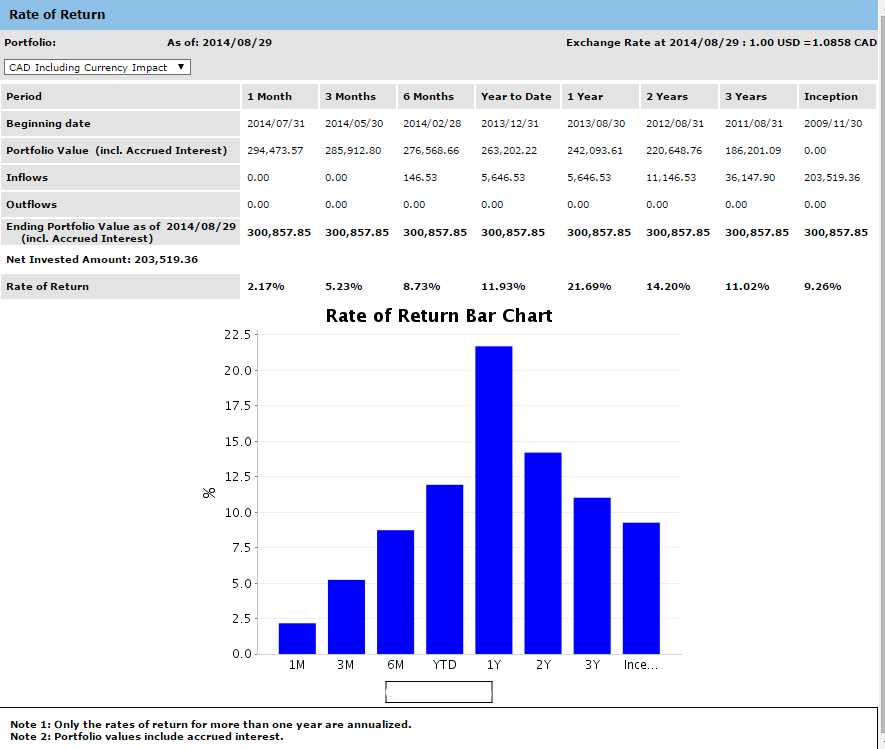Select the YTD bar in the chart
885x749 pixels.
tap(444, 569)
